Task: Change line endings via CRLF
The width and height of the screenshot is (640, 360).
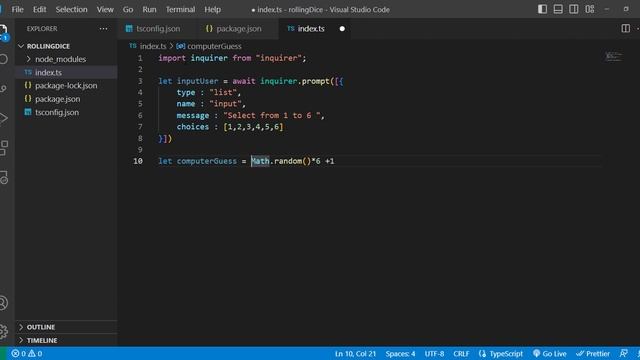Action: coord(461,353)
